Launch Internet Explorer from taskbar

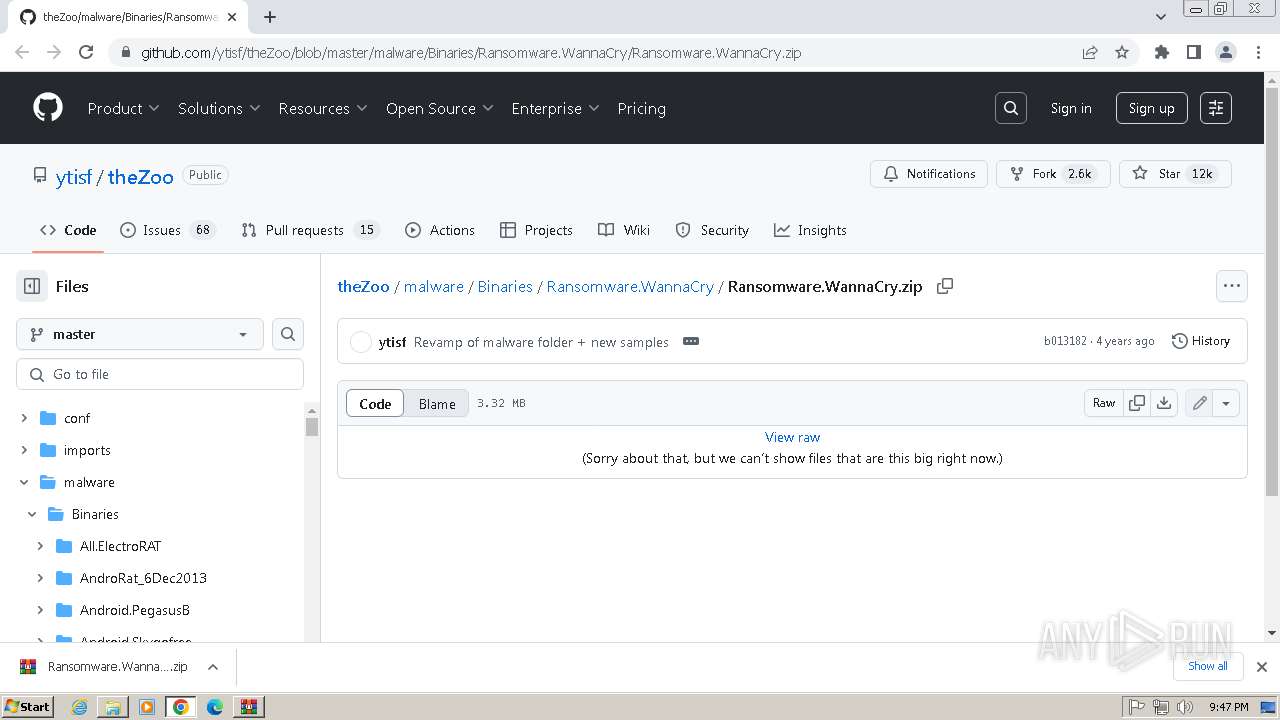79,707
